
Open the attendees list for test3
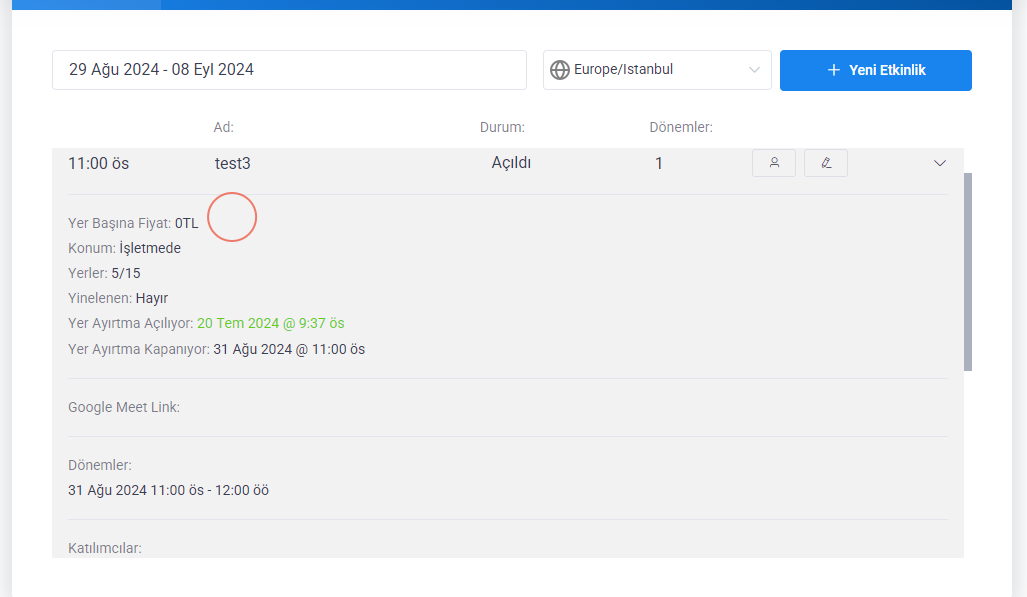[774, 163]
